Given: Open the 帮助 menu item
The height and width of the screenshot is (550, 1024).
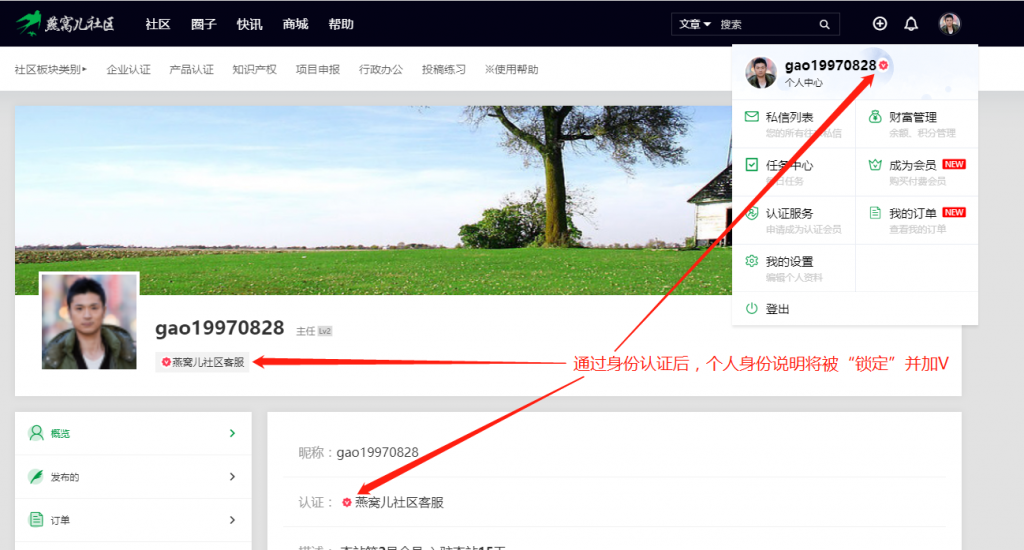Looking at the screenshot, I should coord(341,24).
